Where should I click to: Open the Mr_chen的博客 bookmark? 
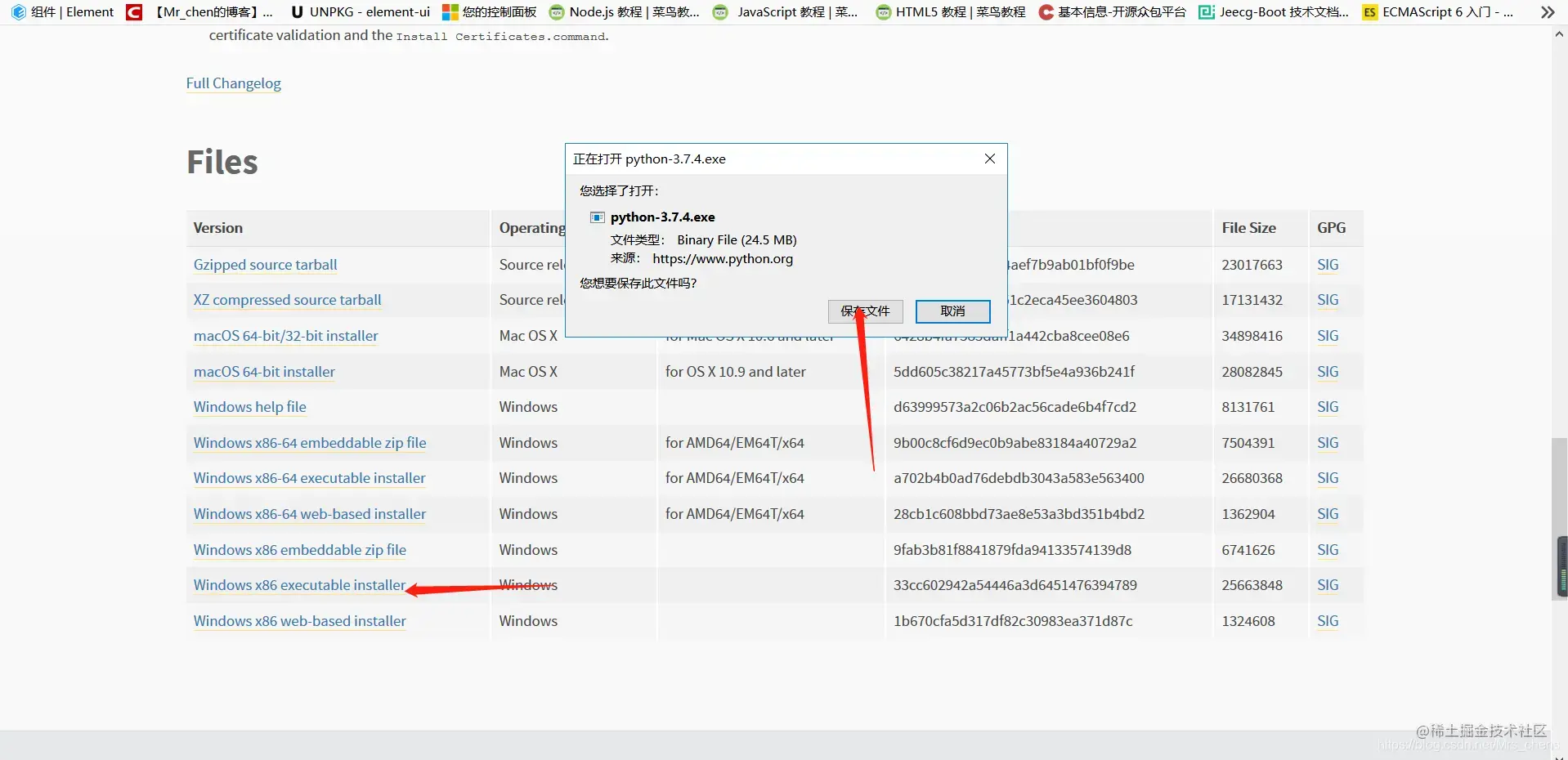pyautogui.click(x=200, y=12)
